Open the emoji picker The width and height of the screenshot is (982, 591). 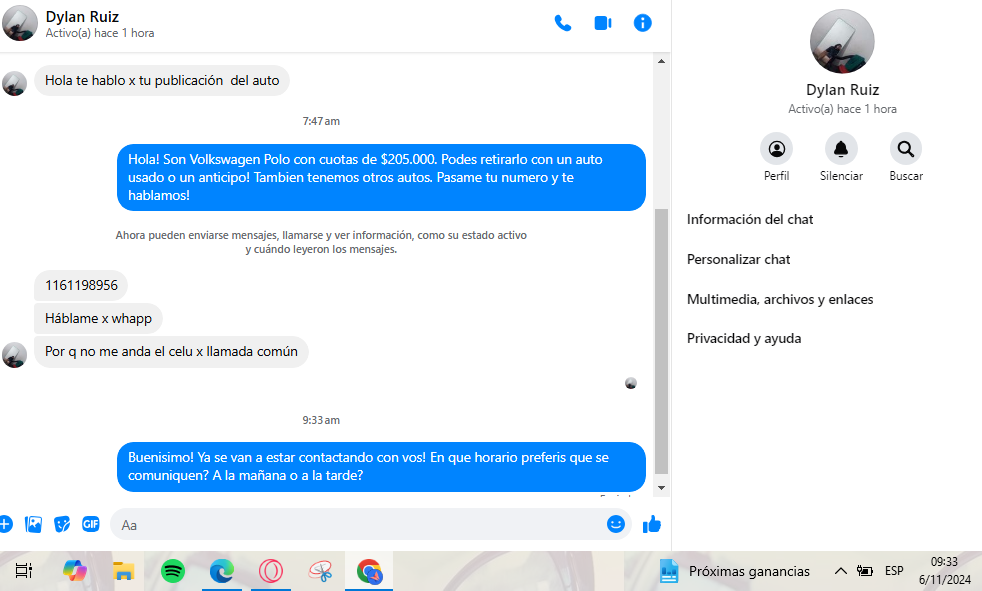(616, 524)
